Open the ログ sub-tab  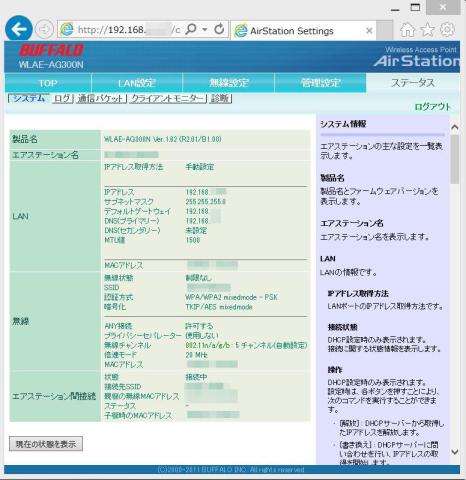tap(63, 98)
